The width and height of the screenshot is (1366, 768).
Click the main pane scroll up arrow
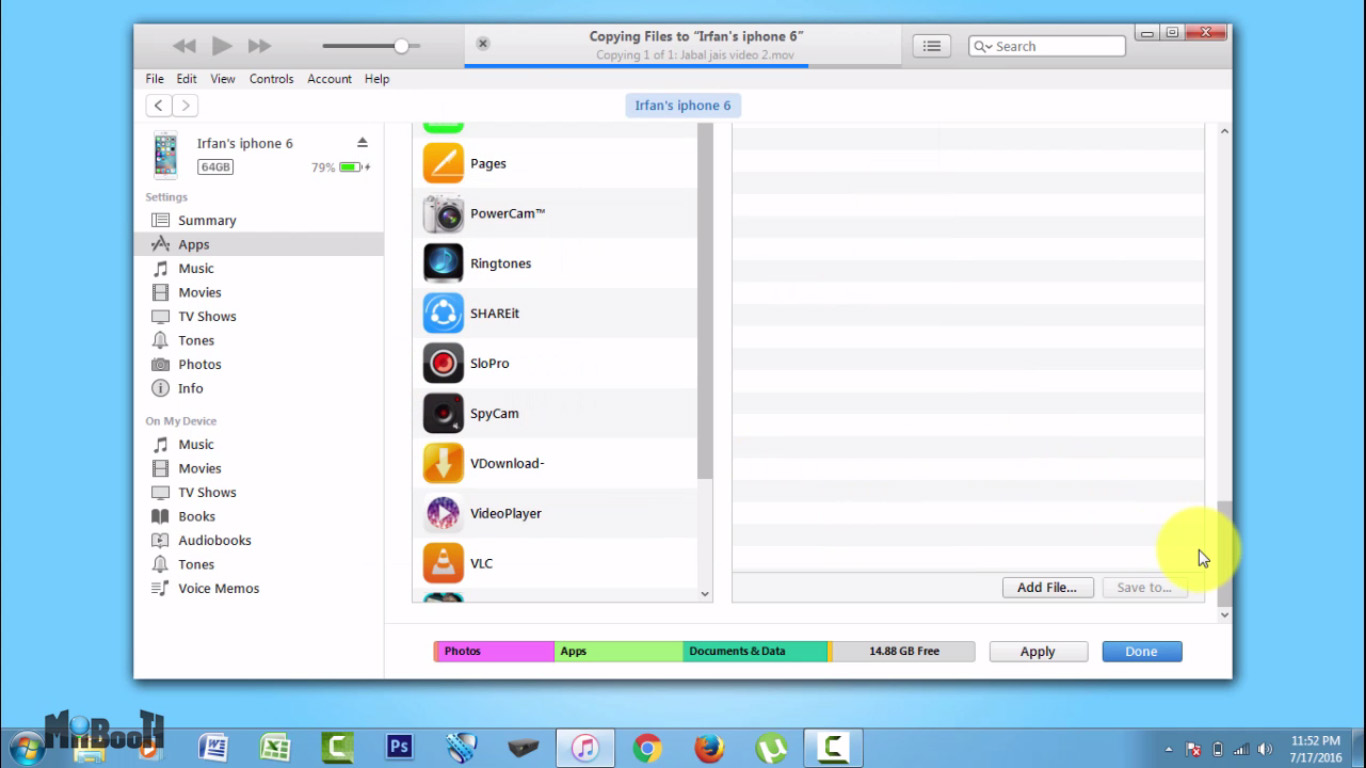tap(1225, 131)
